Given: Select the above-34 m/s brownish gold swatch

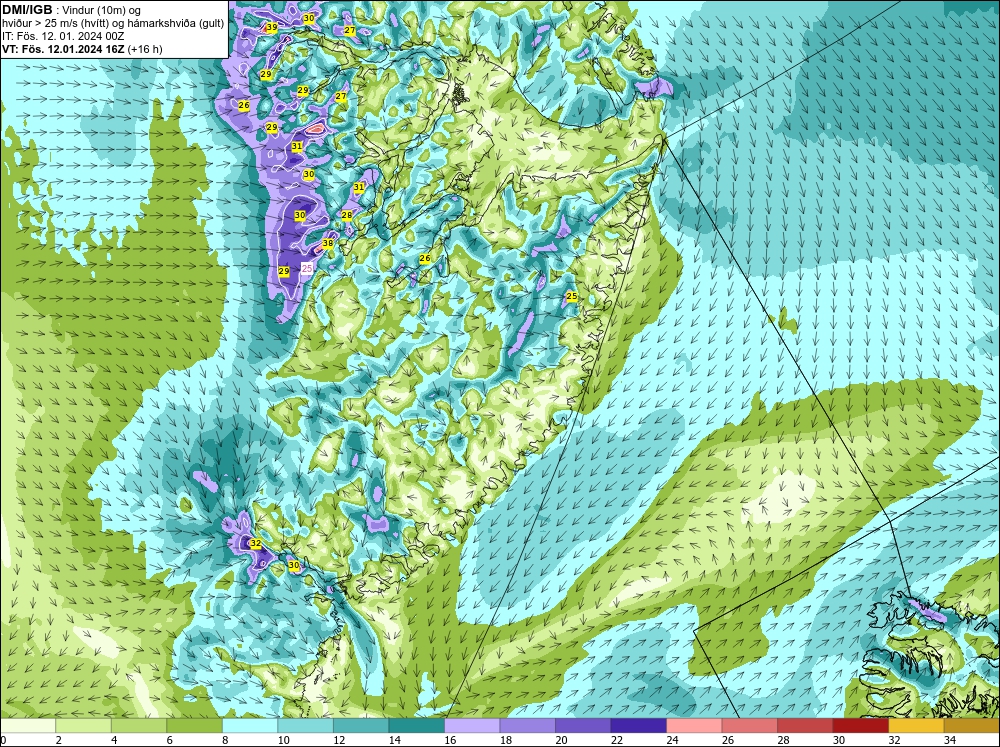Looking at the screenshot, I should tap(972, 726).
